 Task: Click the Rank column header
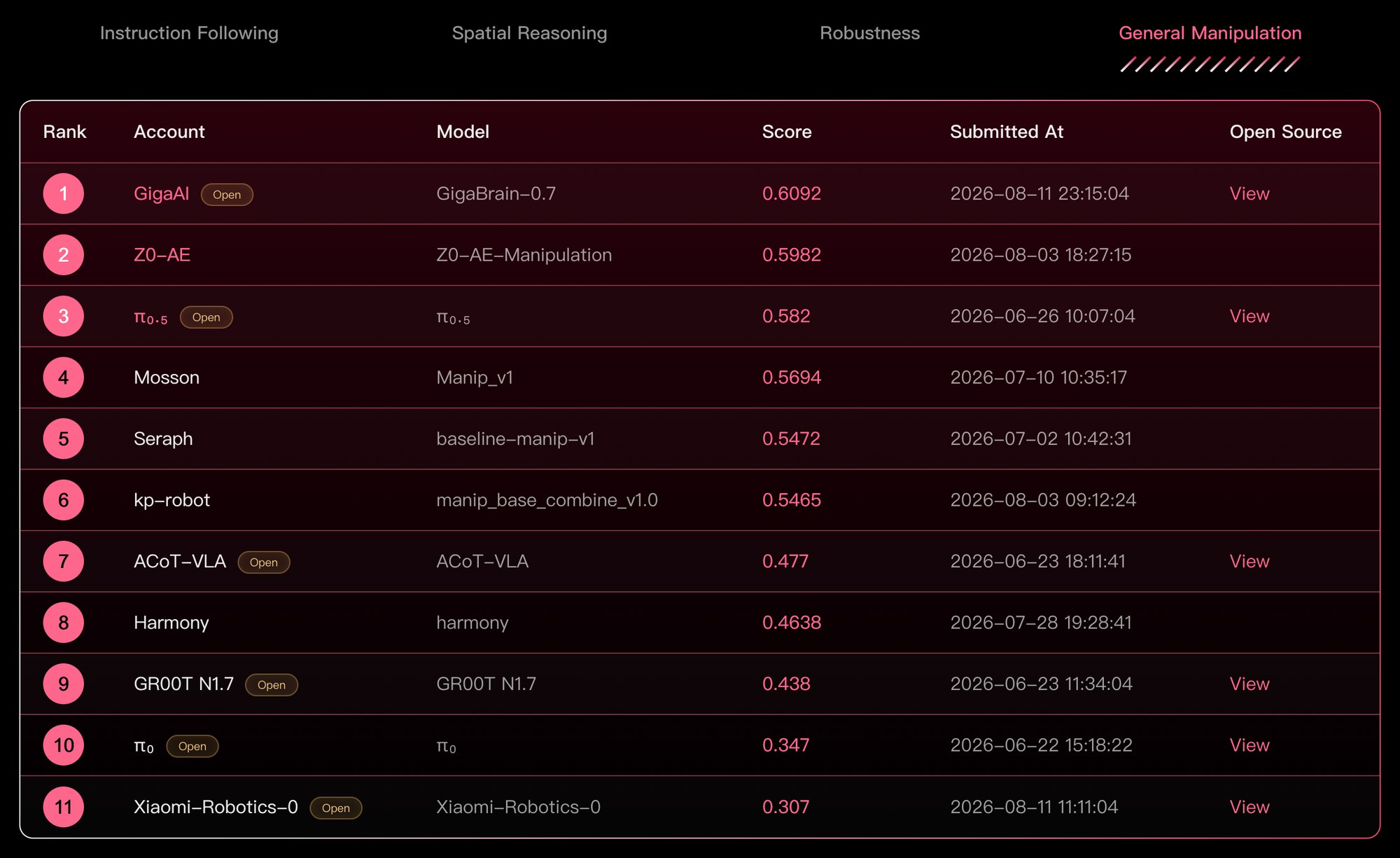pyautogui.click(x=64, y=132)
